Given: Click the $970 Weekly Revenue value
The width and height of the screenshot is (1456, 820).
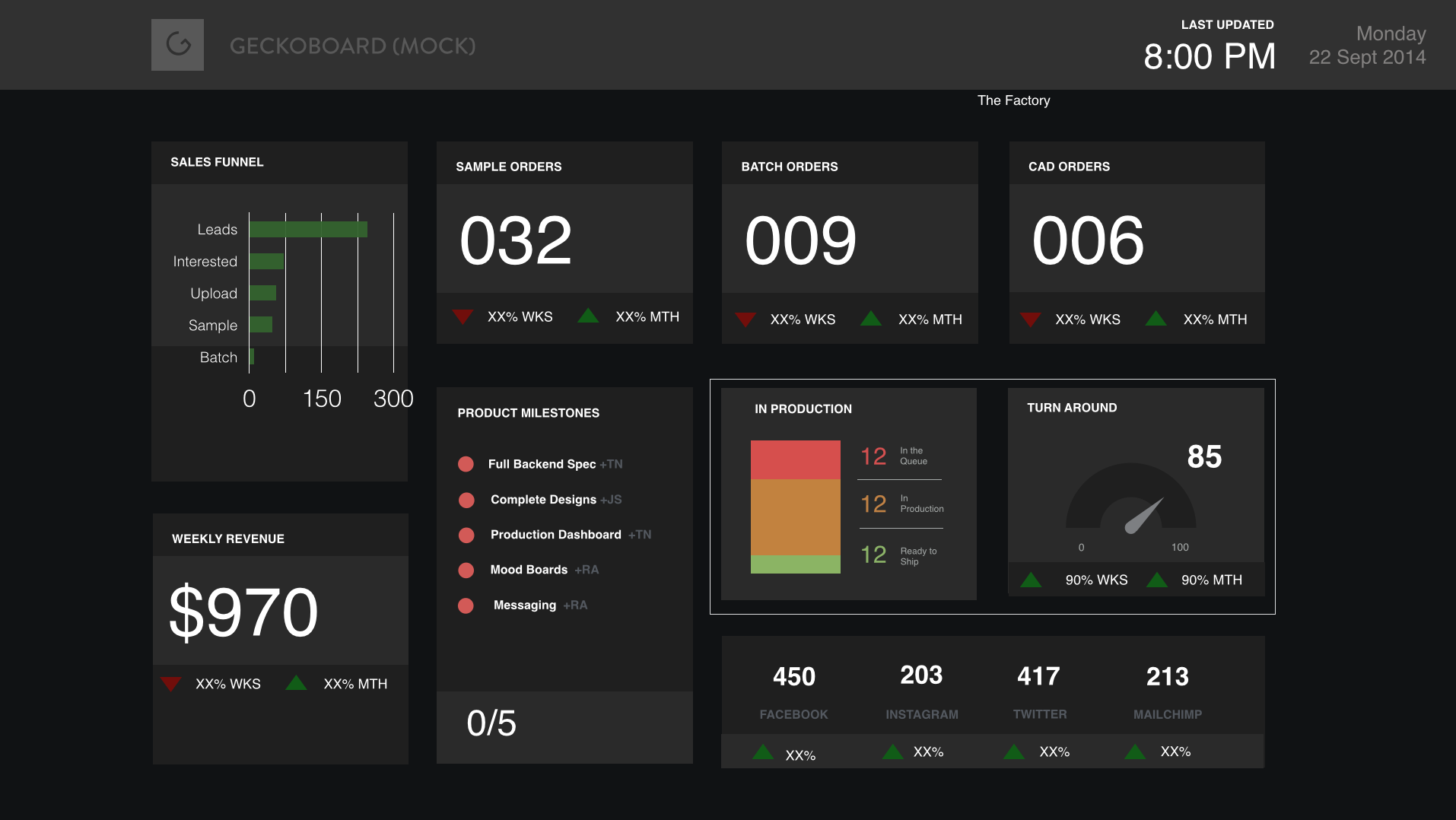Looking at the screenshot, I should tap(243, 612).
